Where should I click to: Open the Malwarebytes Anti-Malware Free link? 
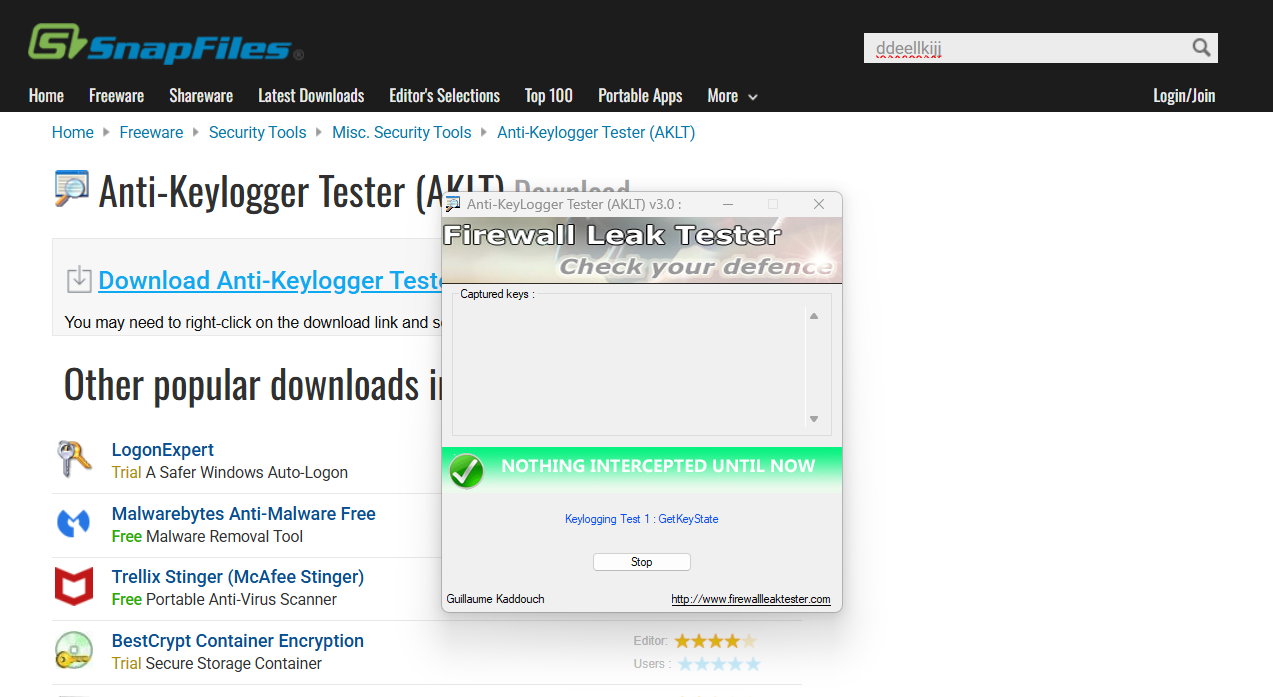click(x=244, y=514)
